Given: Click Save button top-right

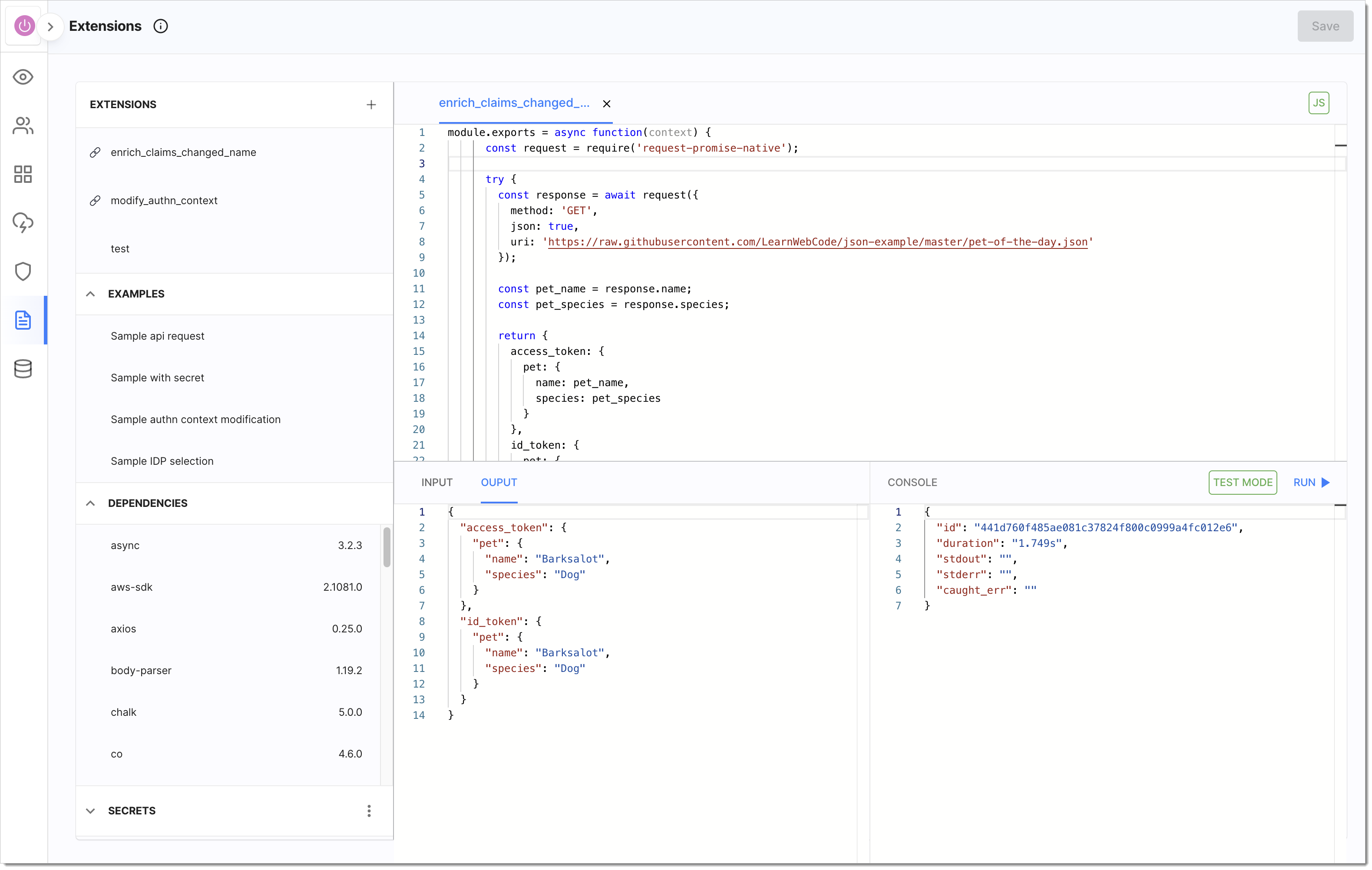Looking at the screenshot, I should (1325, 26).
